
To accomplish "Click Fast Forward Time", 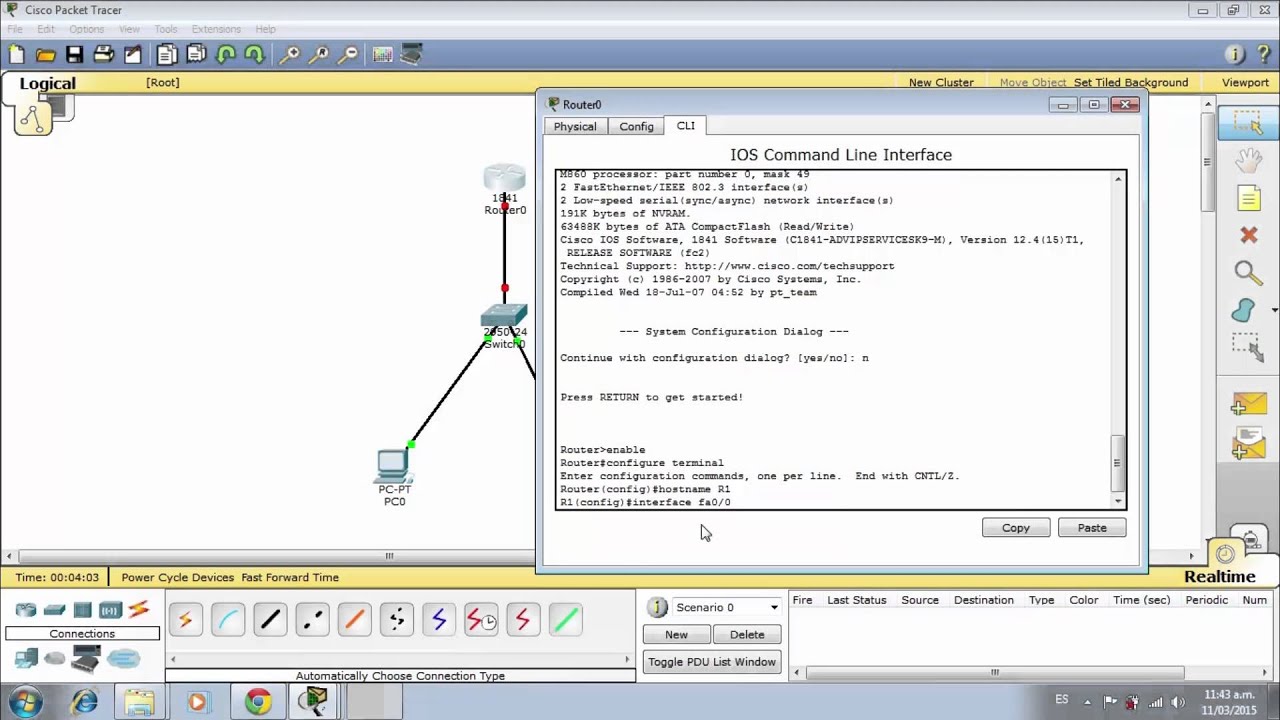I will (290, 577).
